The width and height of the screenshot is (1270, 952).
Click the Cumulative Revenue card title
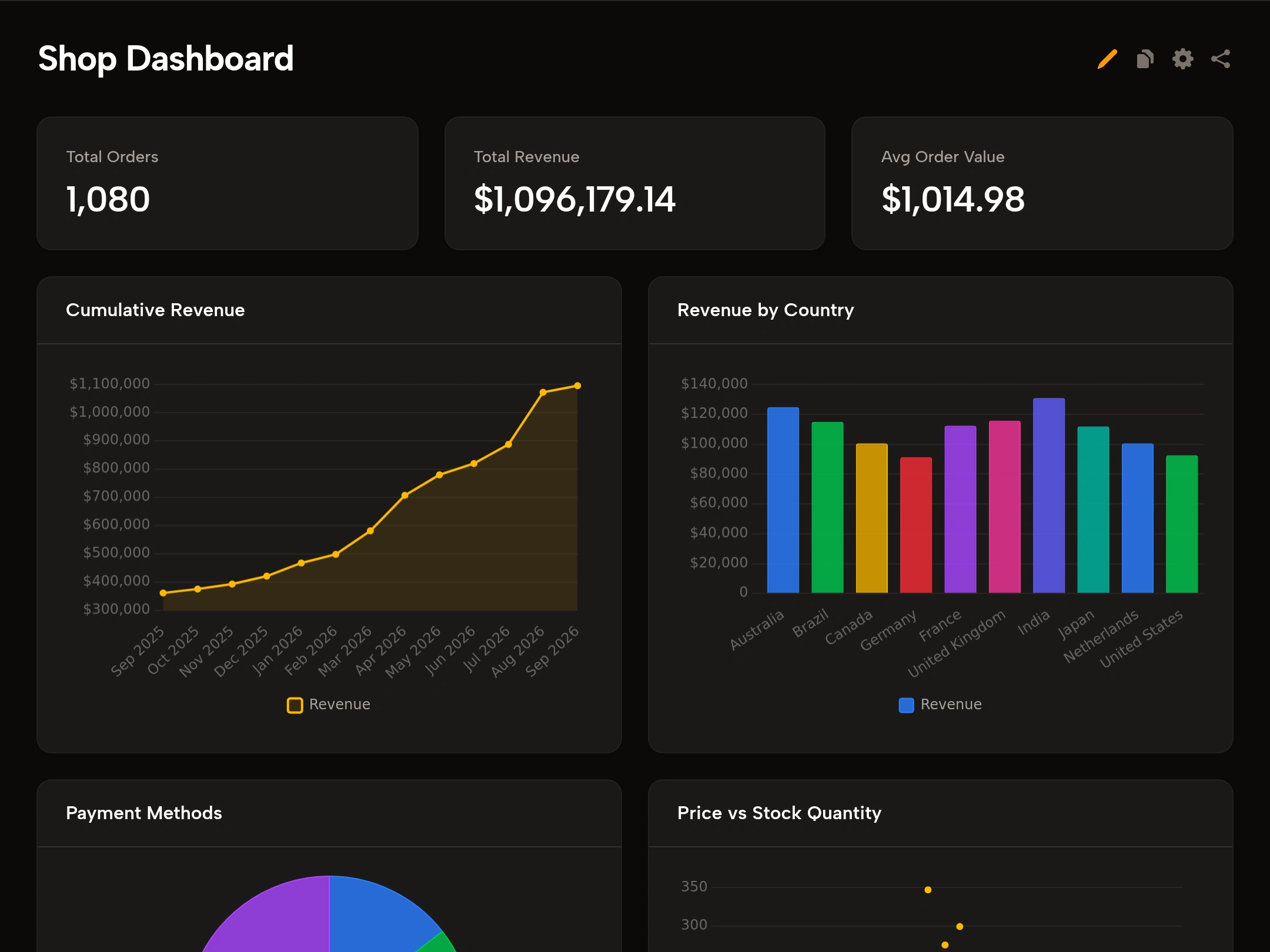(155, 310)
